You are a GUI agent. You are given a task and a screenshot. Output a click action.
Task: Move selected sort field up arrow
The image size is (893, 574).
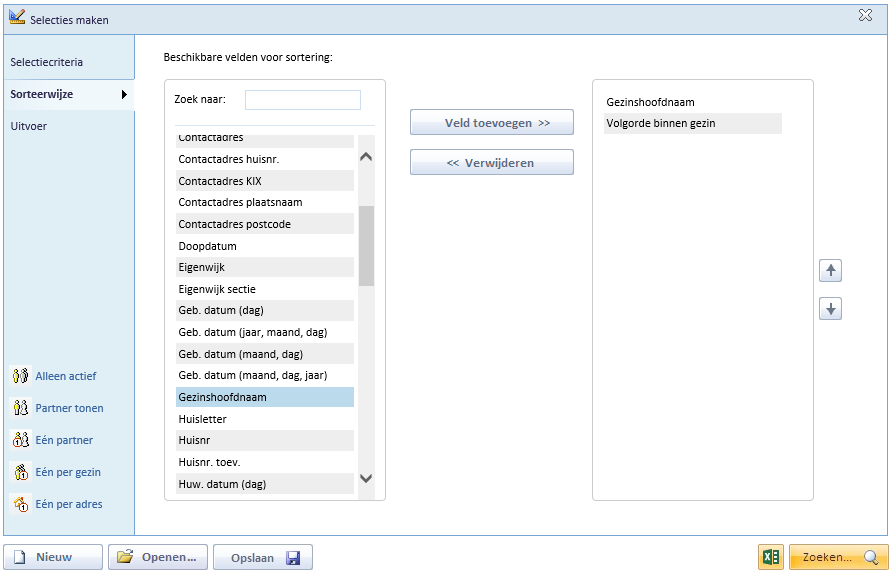(830, 270)
